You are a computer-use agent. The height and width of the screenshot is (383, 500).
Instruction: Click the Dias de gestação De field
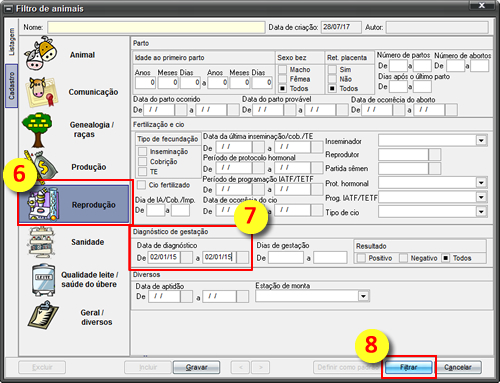click(x=286, y=258)
